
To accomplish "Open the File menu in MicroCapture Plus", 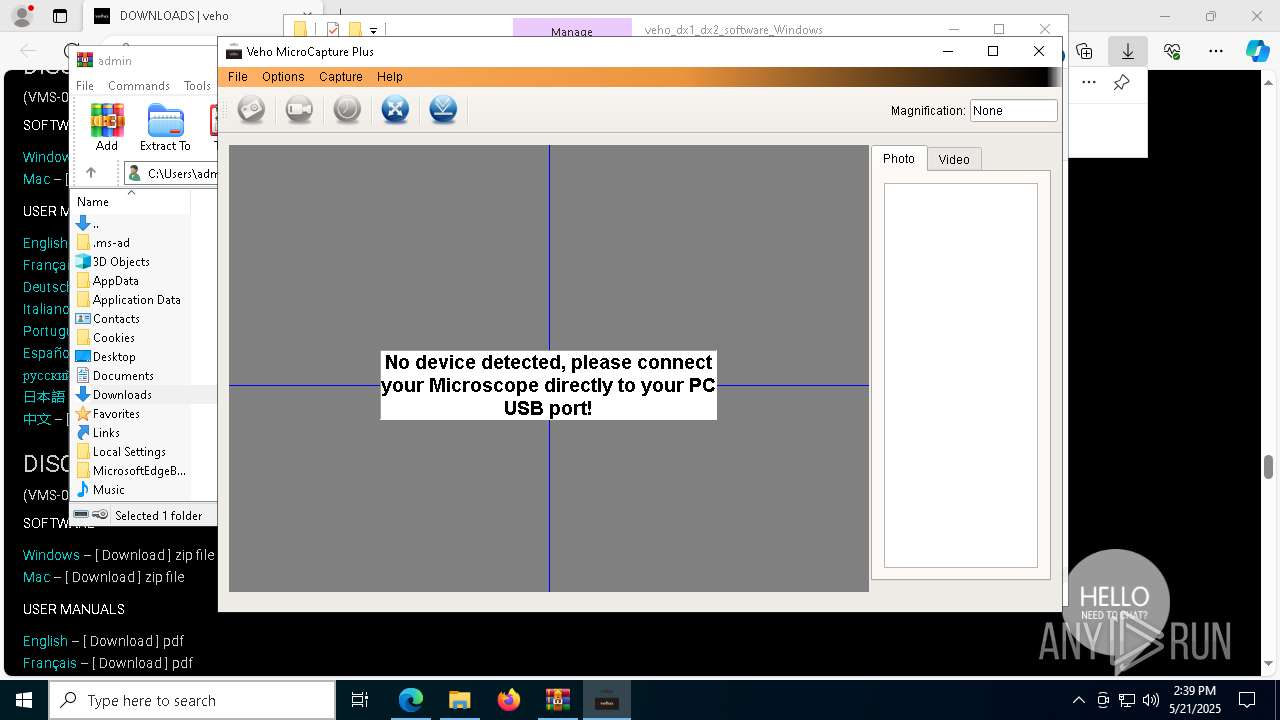I will point(237,77).
